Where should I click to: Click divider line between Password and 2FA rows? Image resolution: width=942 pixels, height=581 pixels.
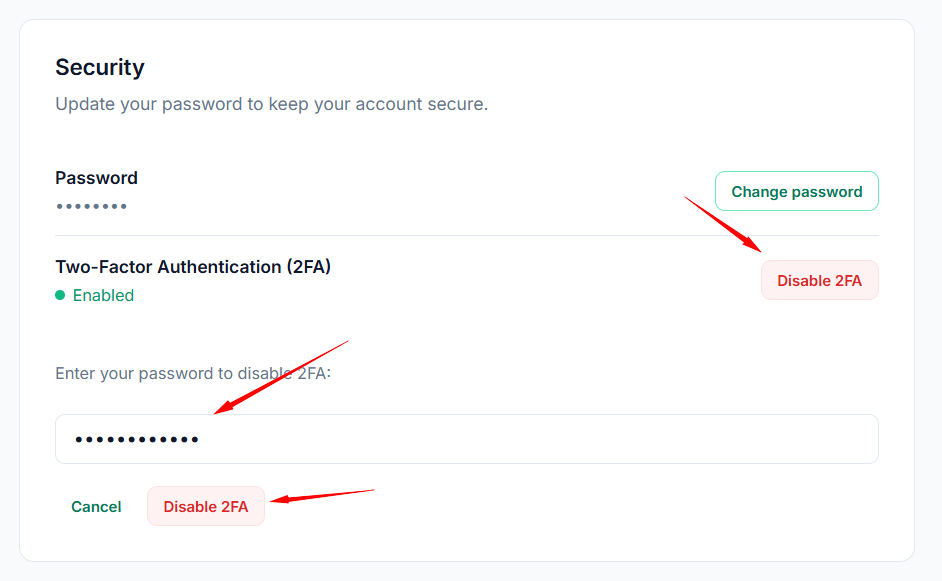(466, 236)
